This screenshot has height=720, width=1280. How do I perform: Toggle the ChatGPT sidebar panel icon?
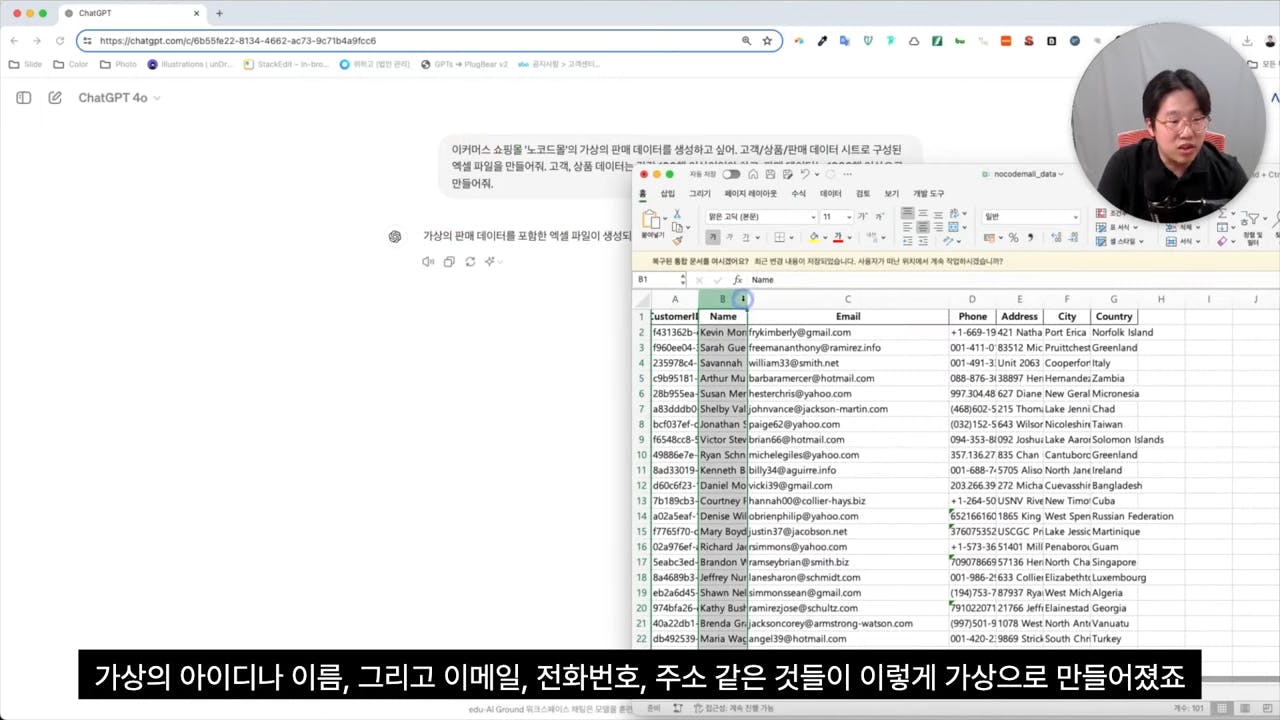pyautogui.click(x=24, y=98)
